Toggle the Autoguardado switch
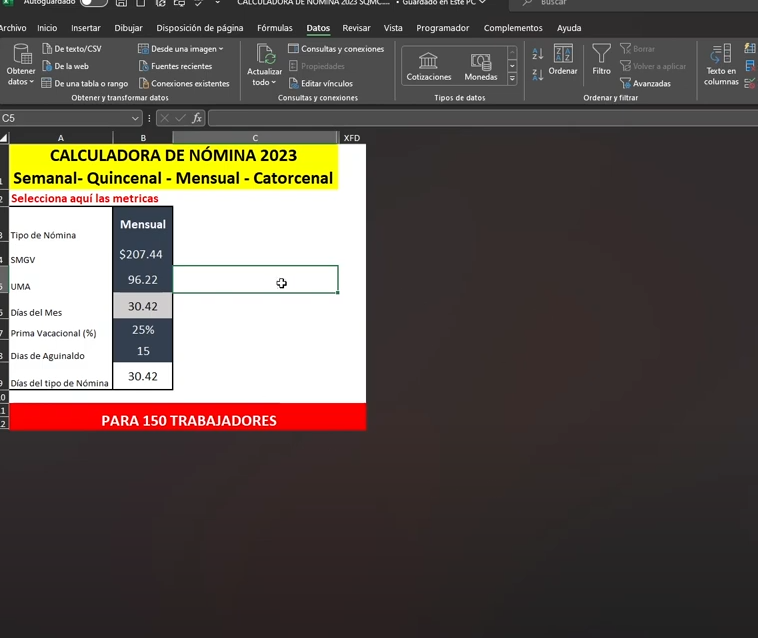 coord(93,3)
